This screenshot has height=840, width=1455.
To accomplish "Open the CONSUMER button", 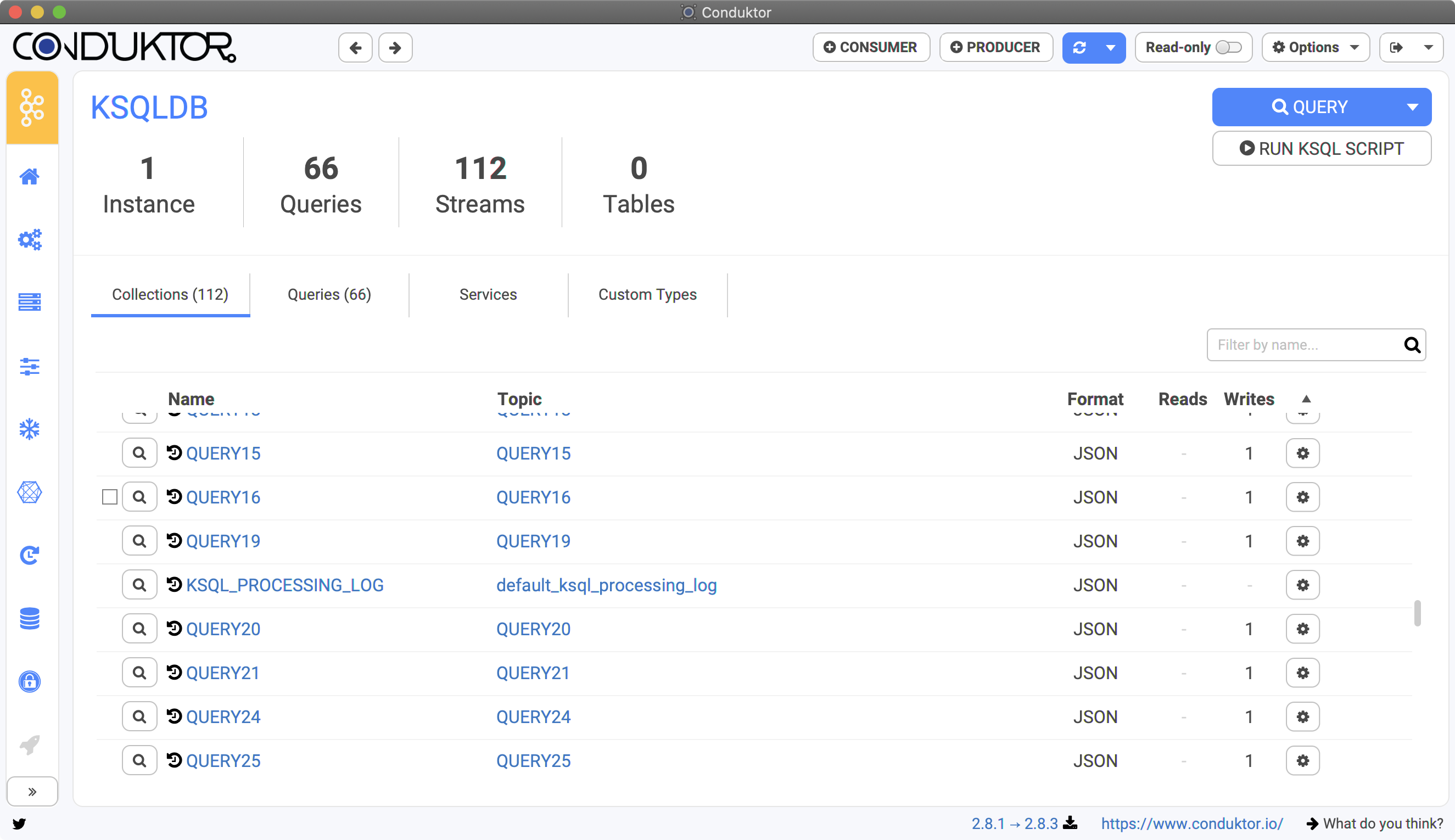I will coord(871,47).
